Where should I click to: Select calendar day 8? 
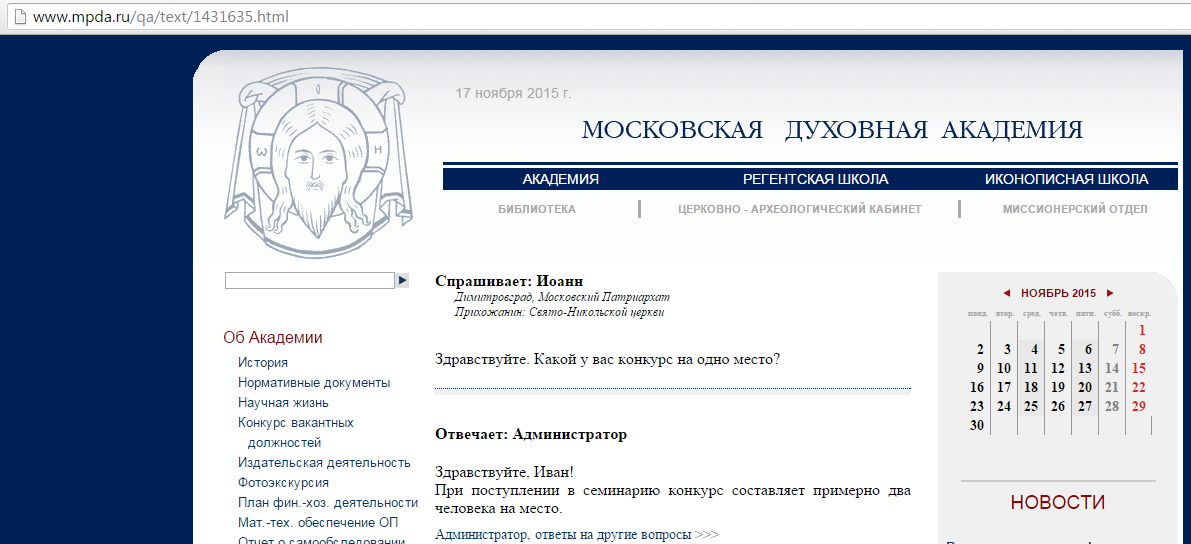coord(1142,349)
